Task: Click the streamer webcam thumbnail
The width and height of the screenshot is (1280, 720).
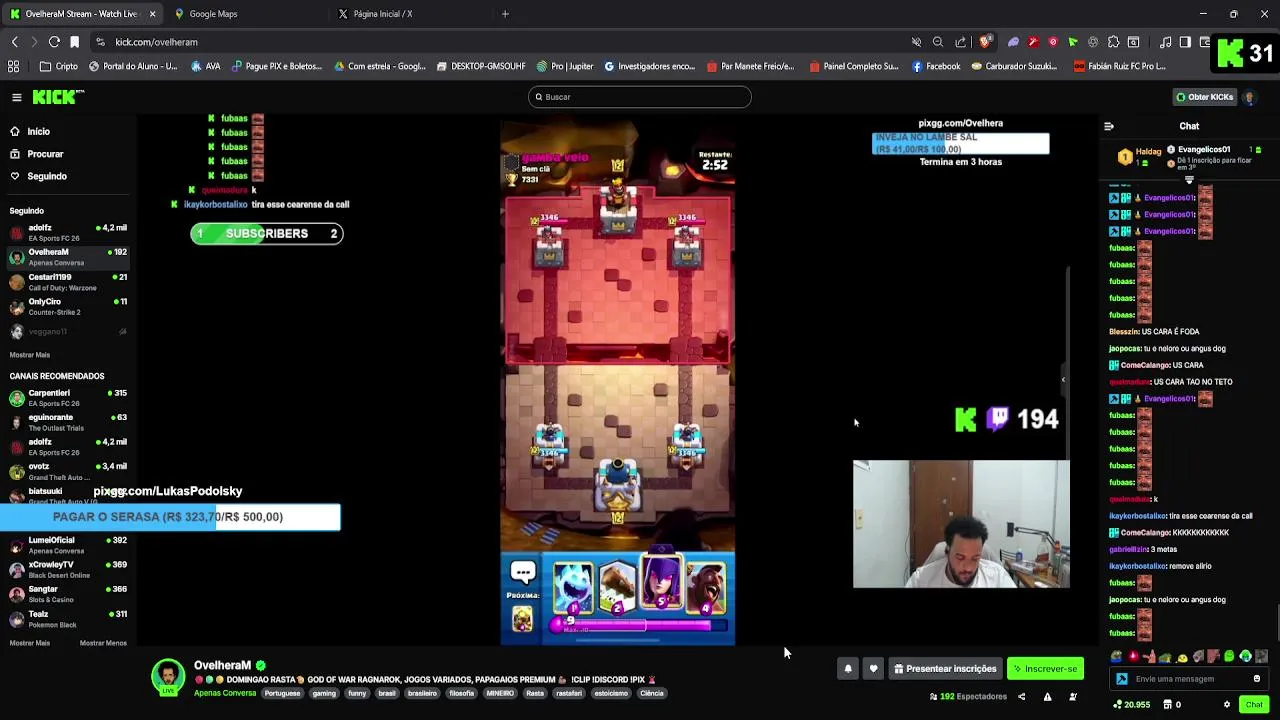Action: [x=961, y=524]
